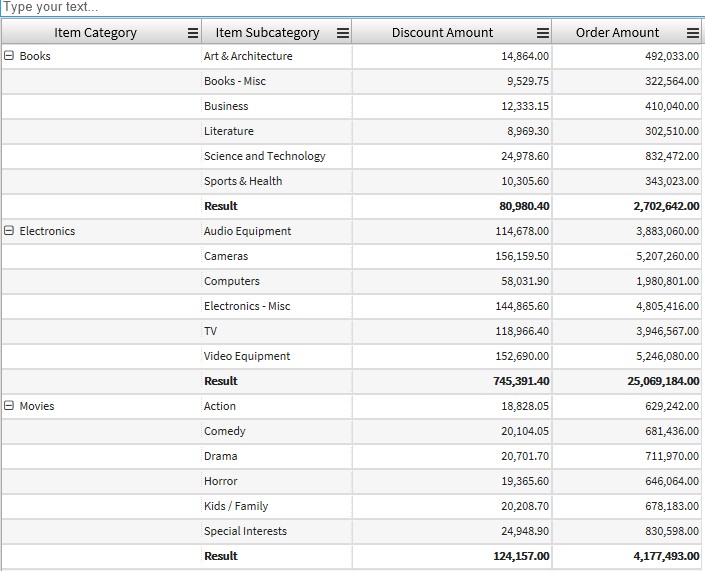Collapse the Movies category group
The width and height of the screenshot is (705, 571).
pyautogui.click(x=10, y=406)
